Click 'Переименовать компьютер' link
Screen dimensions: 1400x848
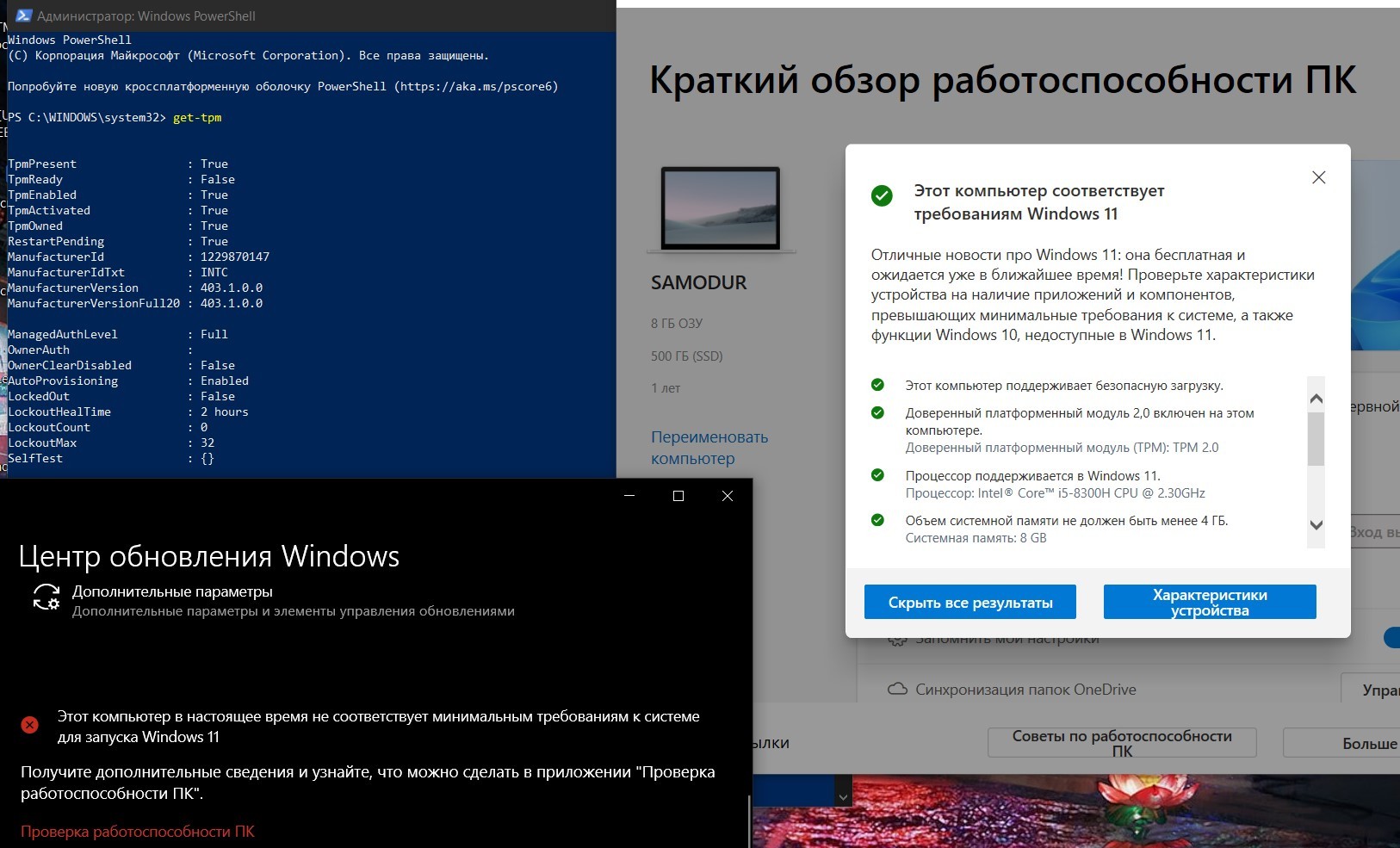(709, 448)
